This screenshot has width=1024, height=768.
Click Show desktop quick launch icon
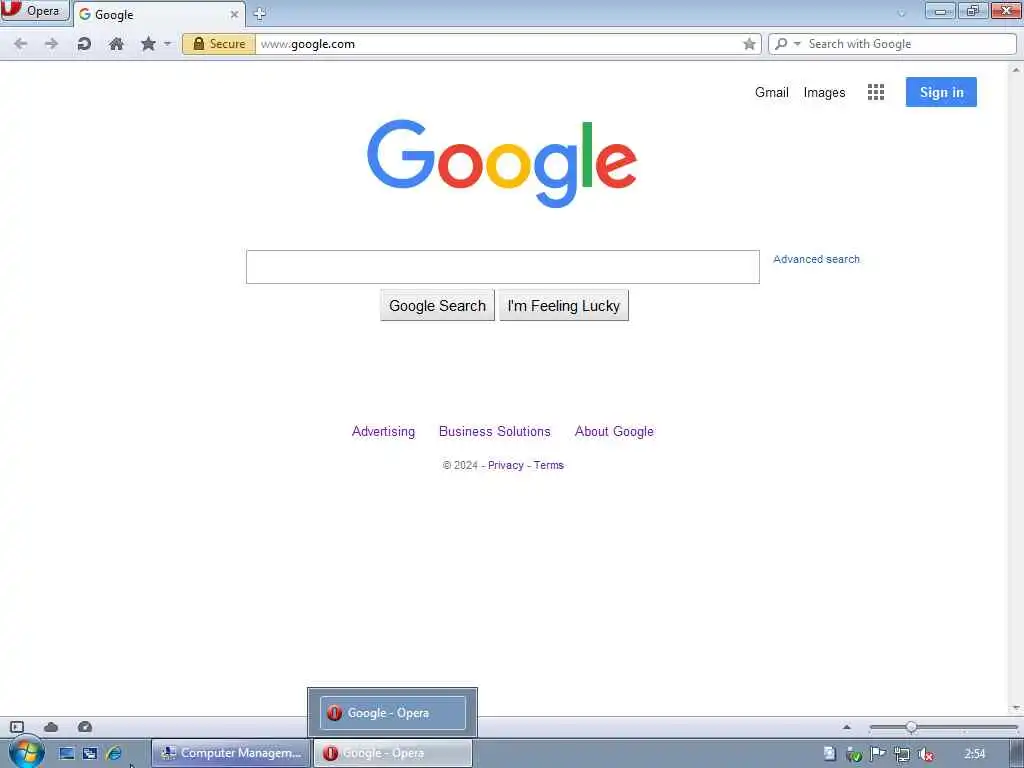pyautogui.click(x=67, y=753)
